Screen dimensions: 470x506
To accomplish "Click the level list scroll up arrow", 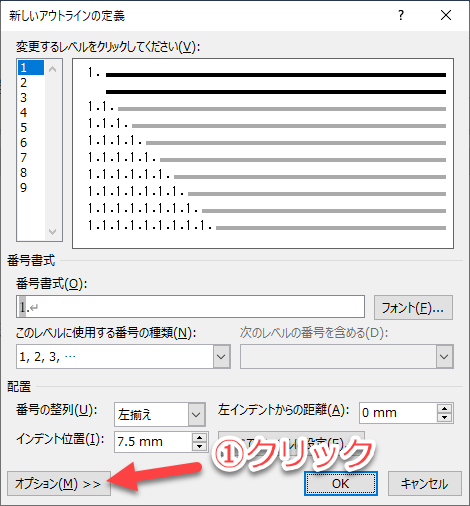I will 53,69.
